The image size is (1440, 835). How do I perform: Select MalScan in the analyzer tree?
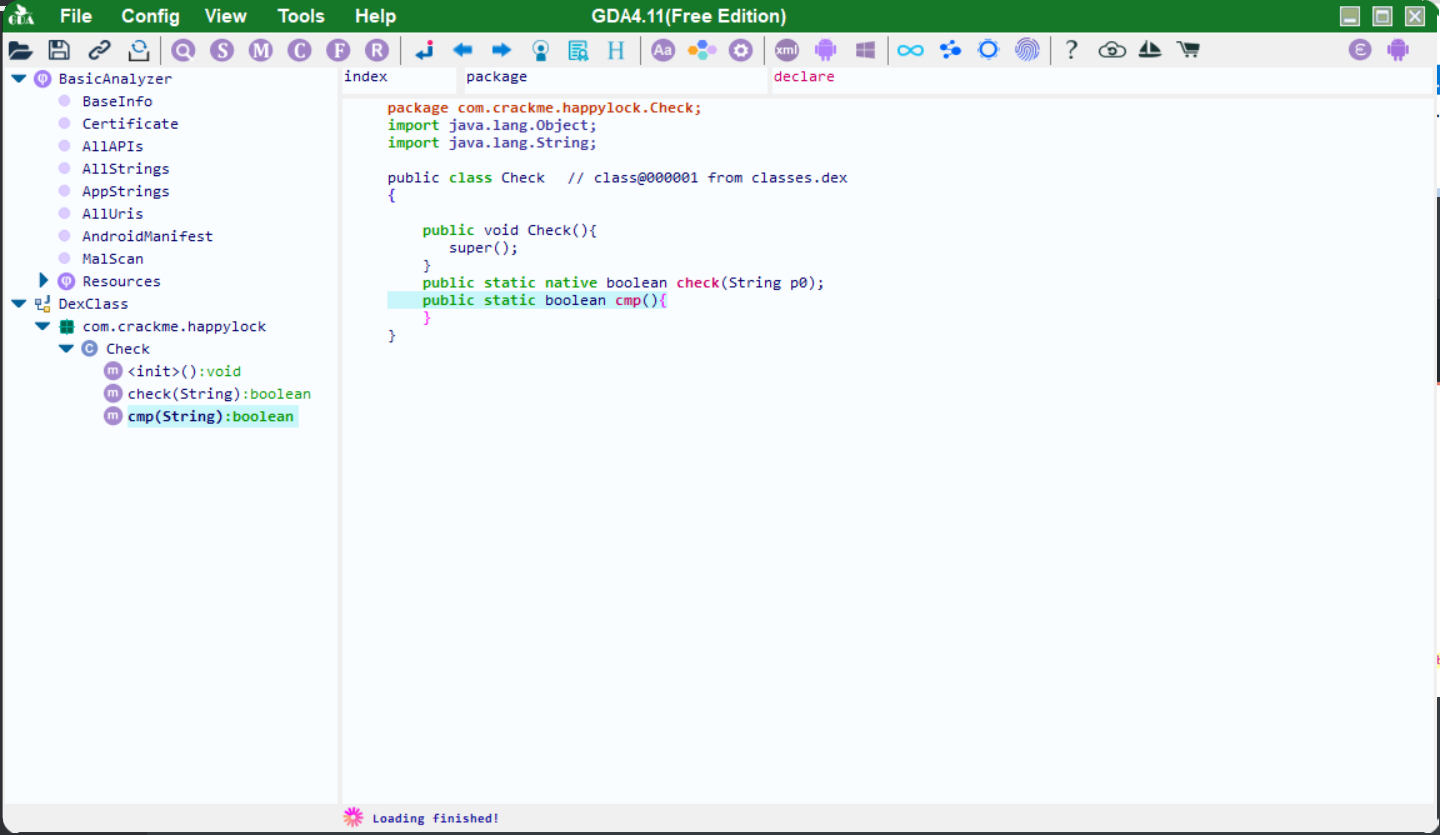113,259
